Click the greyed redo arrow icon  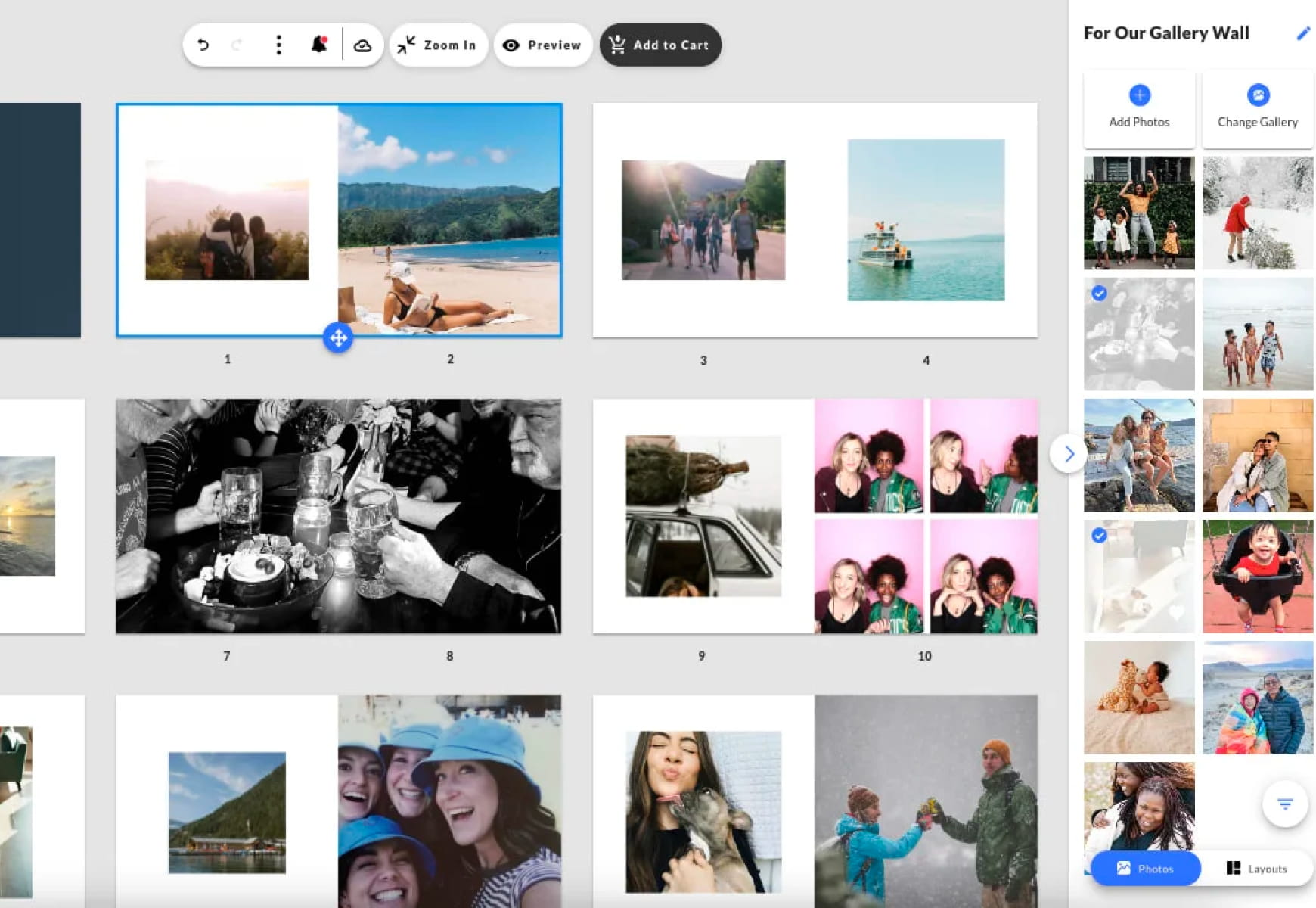(236, 45)
